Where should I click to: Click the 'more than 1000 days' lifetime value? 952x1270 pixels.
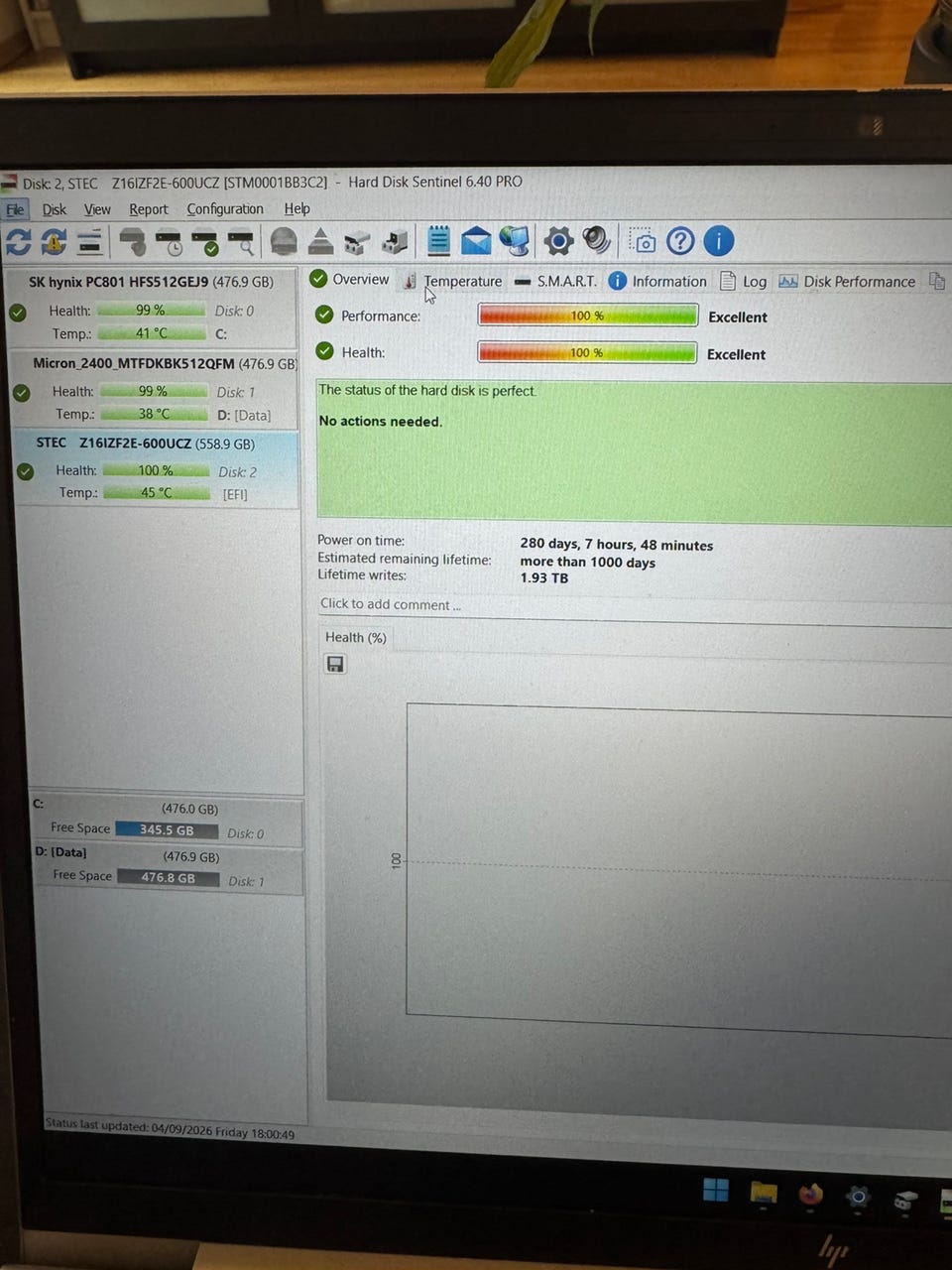tap(588, 563)
